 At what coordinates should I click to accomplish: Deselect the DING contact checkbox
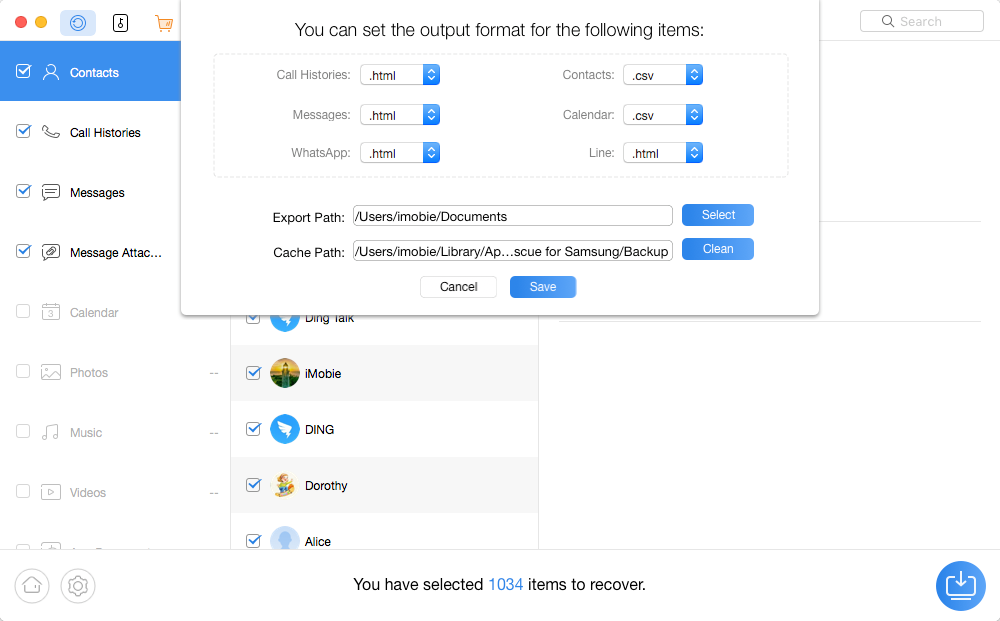click(x=254, y=429)
